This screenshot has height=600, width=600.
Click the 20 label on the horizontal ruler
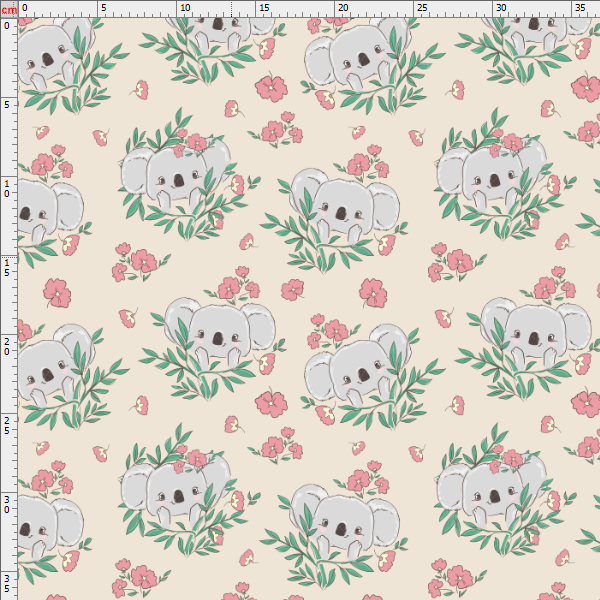coord(343,7)
